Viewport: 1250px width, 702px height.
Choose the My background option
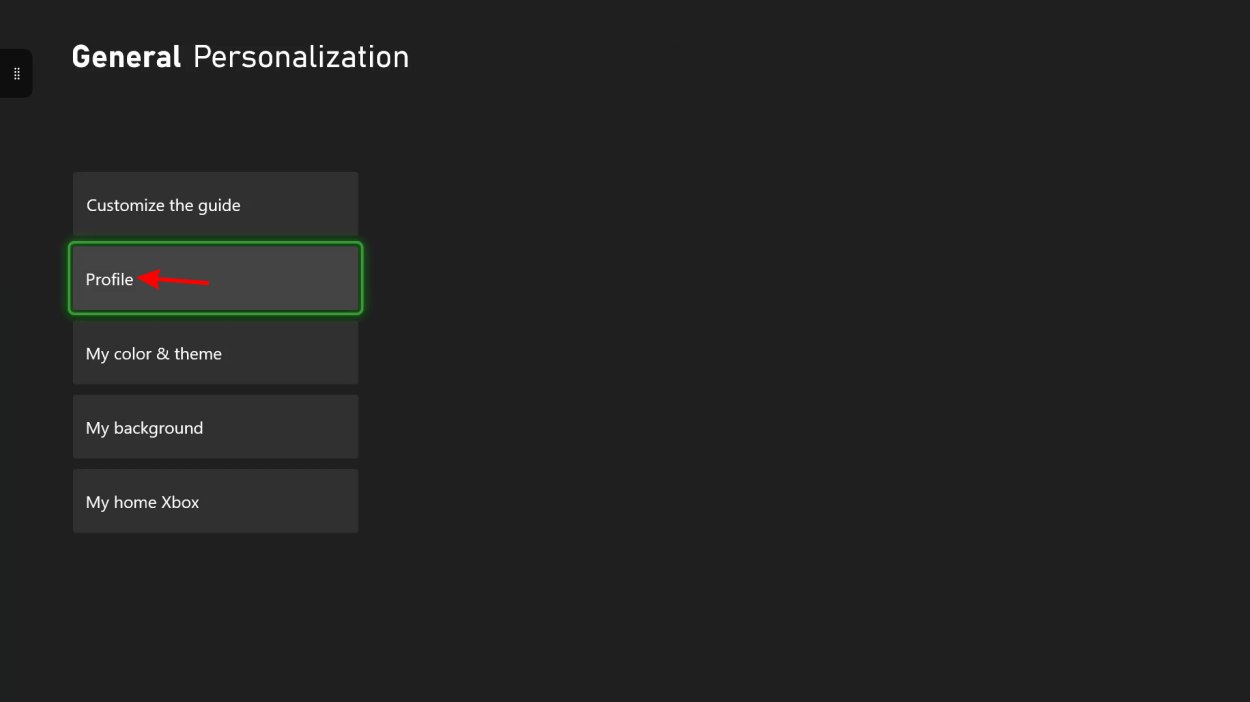(215, 427)
